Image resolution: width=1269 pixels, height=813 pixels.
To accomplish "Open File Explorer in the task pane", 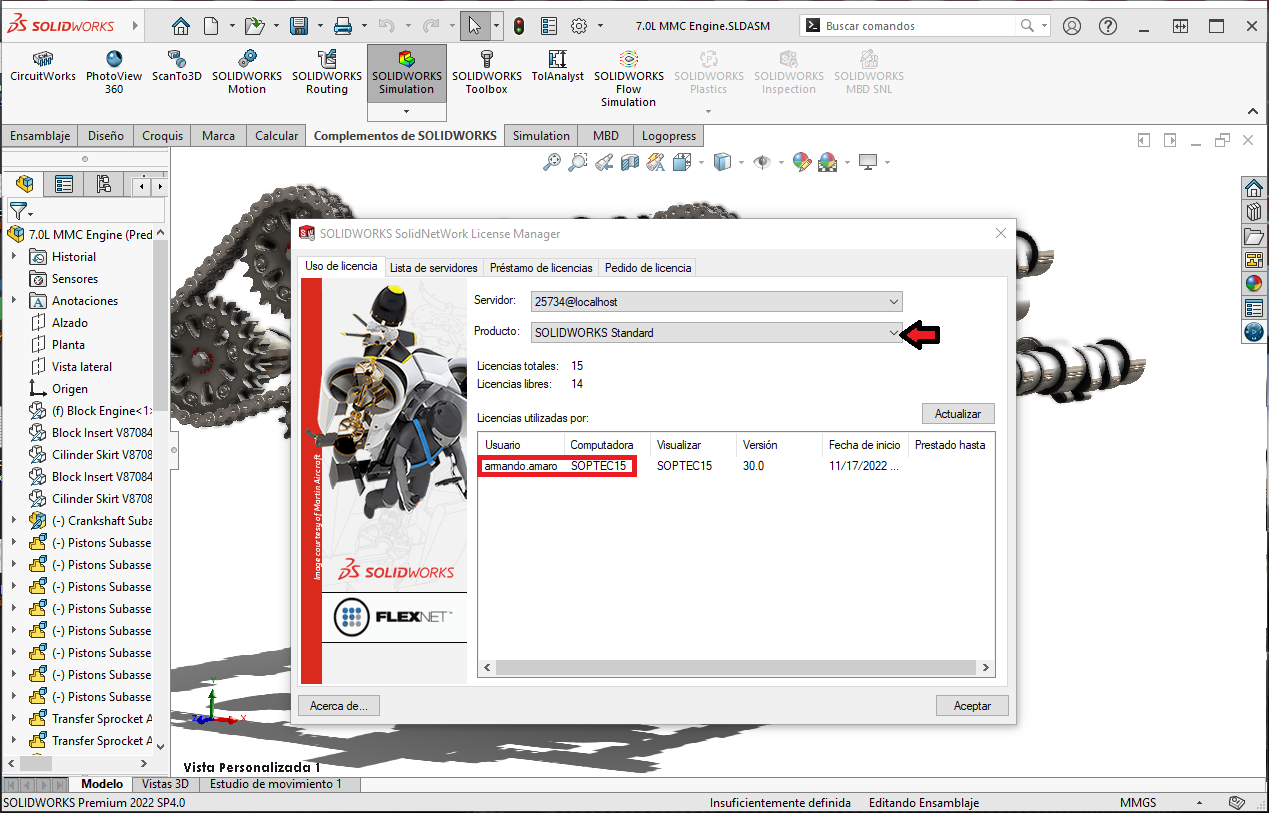I will pyautogui.click(x=1254, y=236).
